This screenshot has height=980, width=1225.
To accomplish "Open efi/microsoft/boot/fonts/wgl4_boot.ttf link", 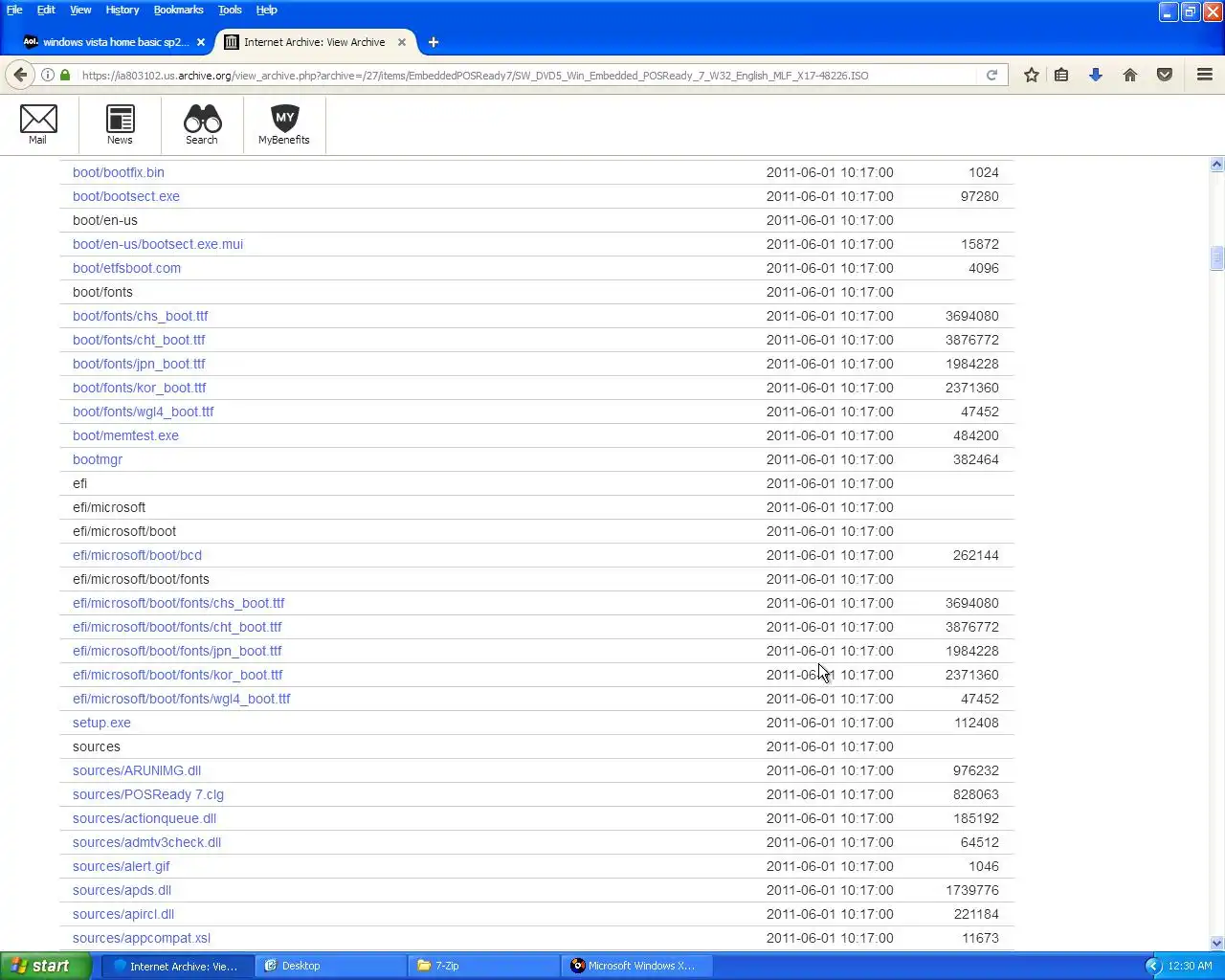I will pyautogui.click(x=182, y=699).
